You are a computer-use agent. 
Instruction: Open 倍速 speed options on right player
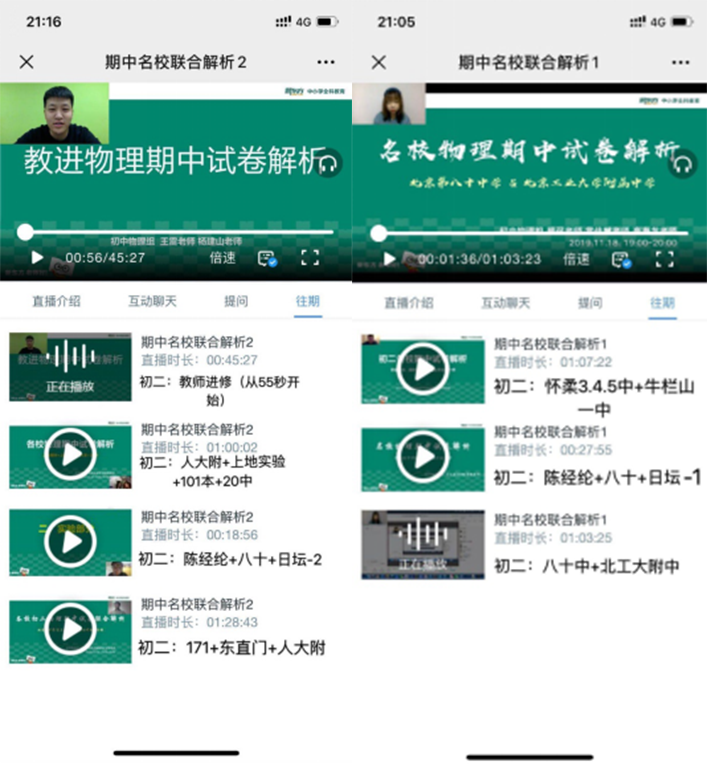(576, 259)
